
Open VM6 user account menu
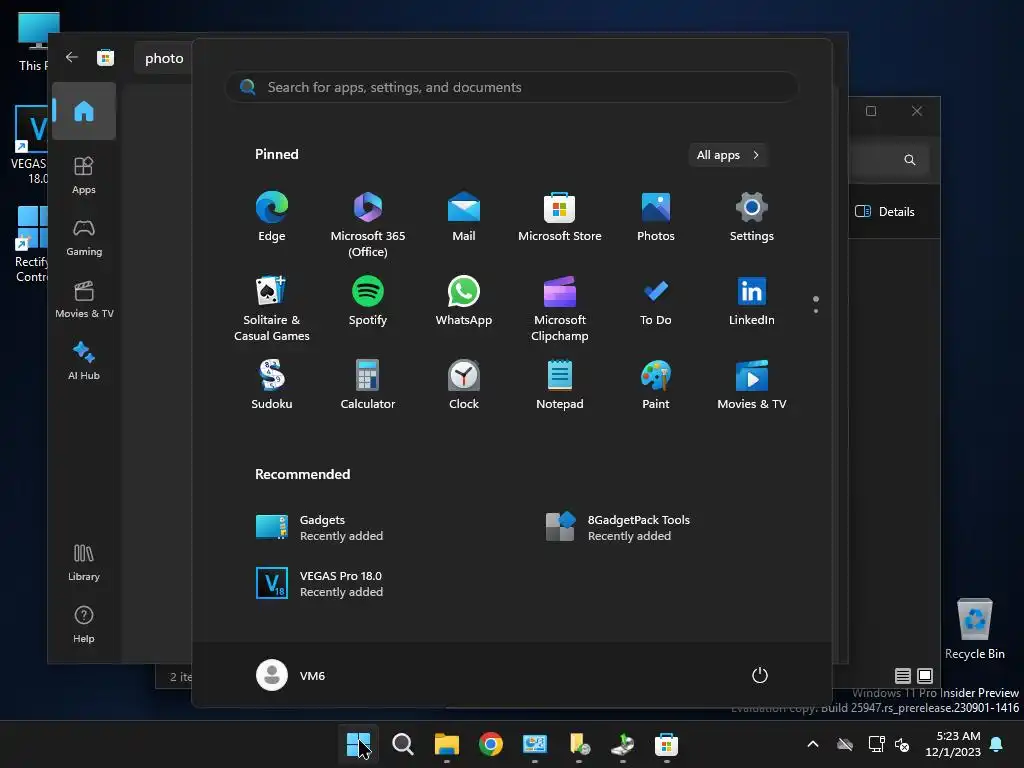click(x=291, y=675)
